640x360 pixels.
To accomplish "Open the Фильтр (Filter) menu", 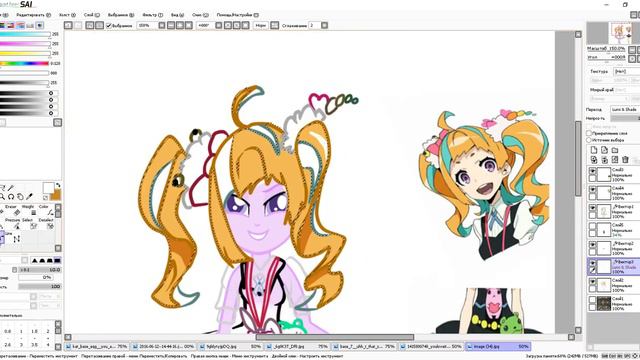I will 152,15.
